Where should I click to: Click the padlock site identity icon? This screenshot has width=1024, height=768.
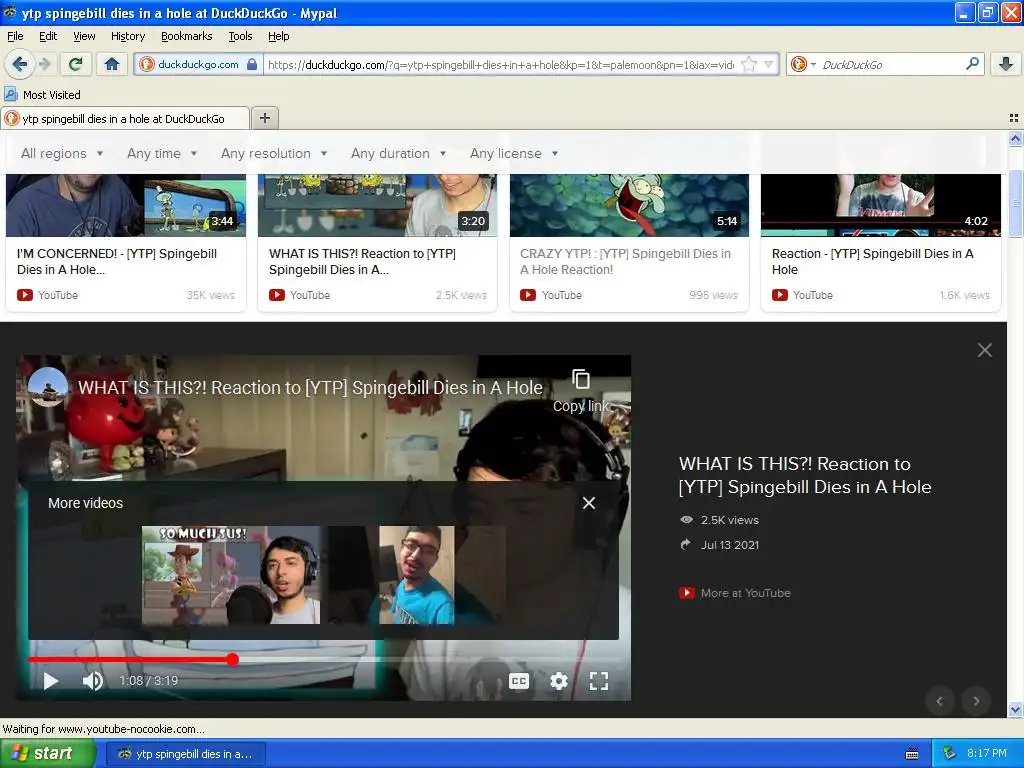(252, 64)
